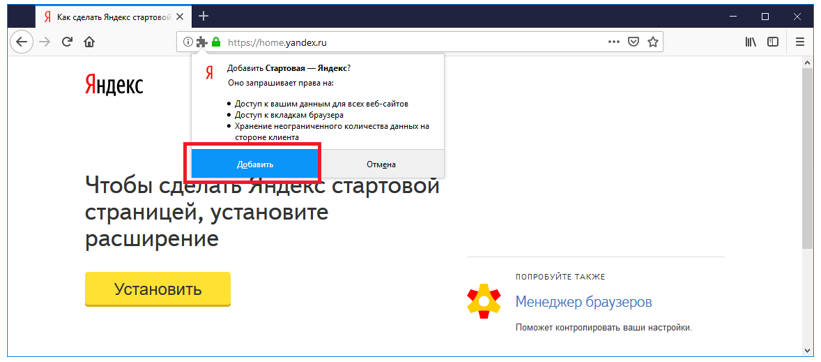Click the Yandex icon in the popup

(x=209, y=72)
